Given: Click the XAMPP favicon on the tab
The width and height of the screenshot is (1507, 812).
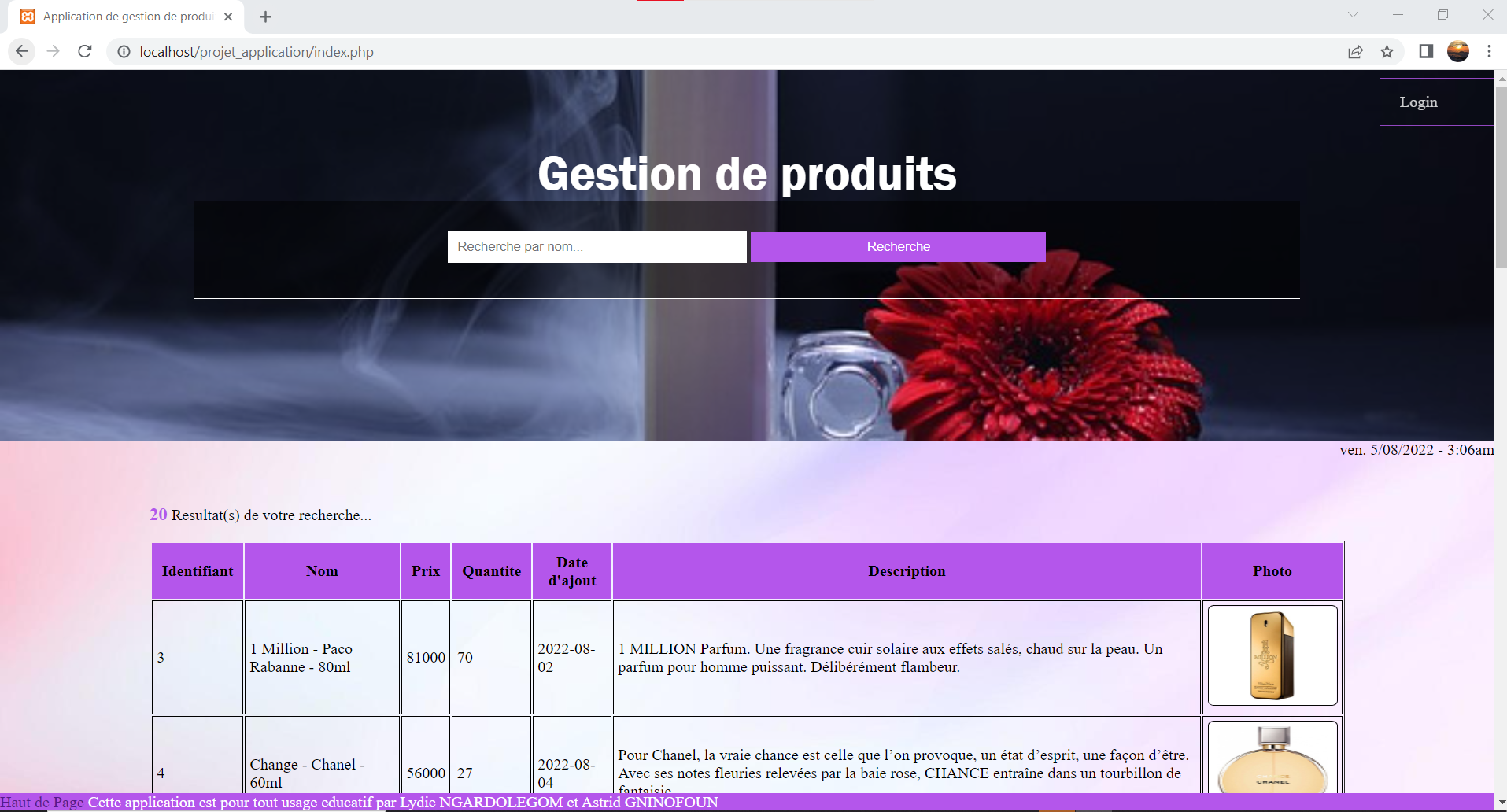Looking at the screenshot, I should tap(28, 16).
